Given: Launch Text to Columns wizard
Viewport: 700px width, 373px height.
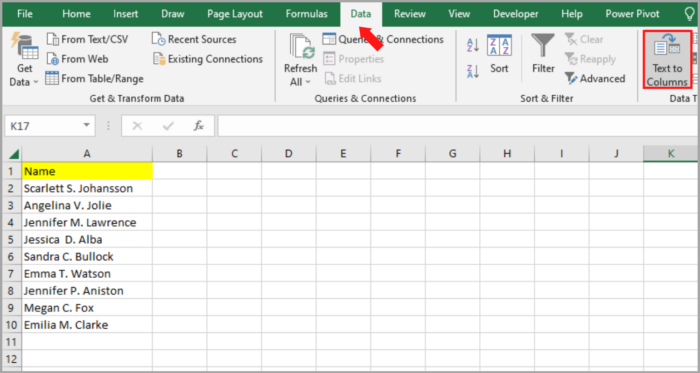Looking at the screenshot, I should pyautogui.click(x=667, y=60).
